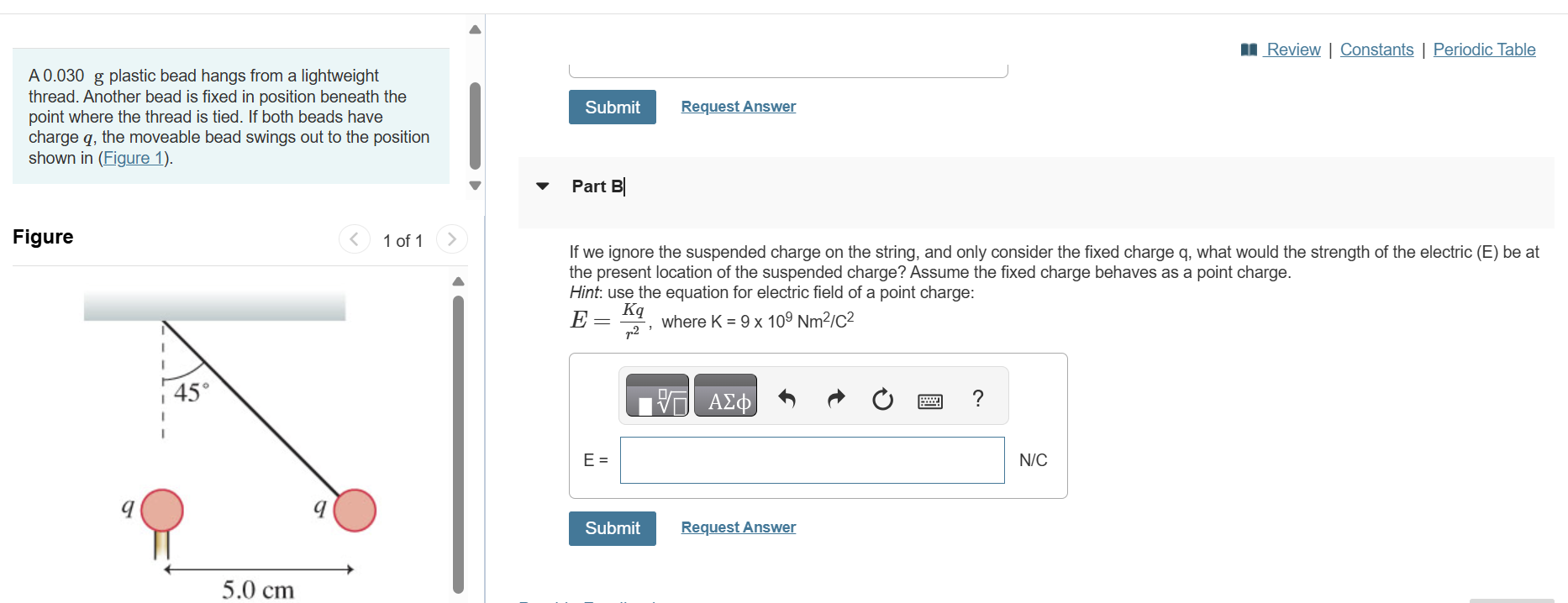Click the next figure chevron

tap(452, 239)
